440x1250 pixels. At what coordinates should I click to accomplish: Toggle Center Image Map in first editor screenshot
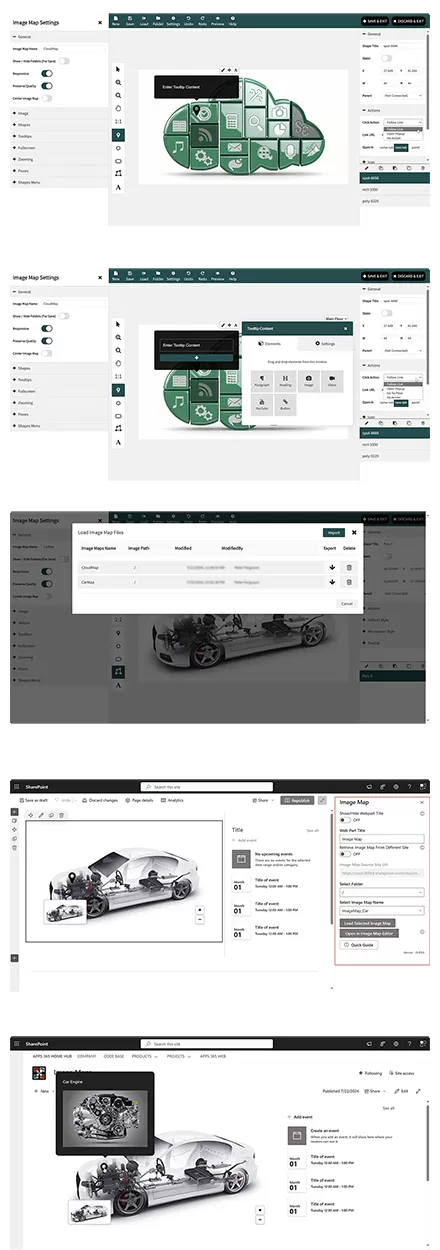tap(46, 98)
